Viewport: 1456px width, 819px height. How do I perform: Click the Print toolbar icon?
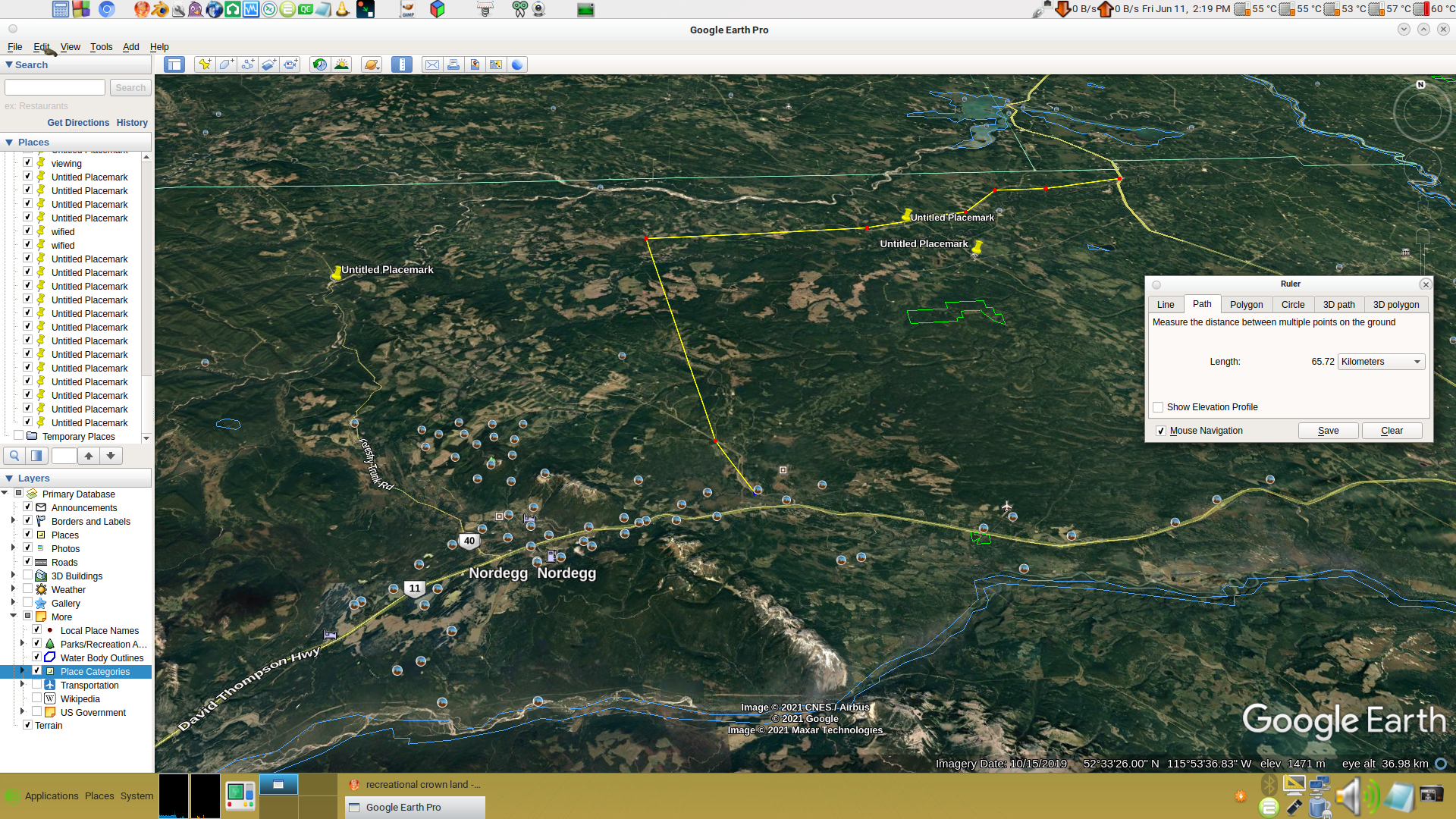point(453,64)
